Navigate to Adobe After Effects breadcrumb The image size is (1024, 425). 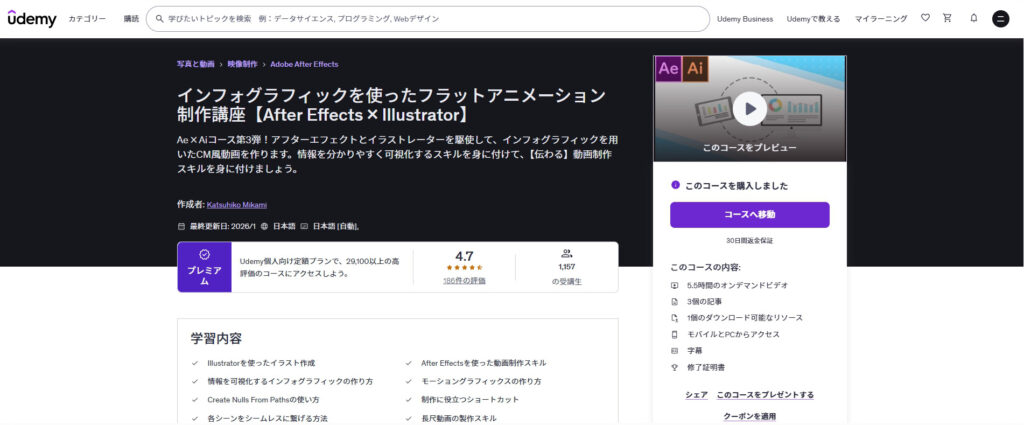[304, 64]
